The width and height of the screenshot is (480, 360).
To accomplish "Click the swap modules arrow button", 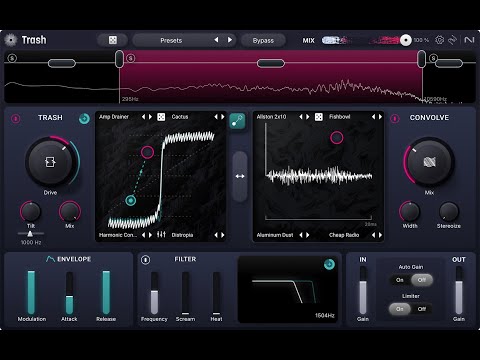I will point(240,176).
